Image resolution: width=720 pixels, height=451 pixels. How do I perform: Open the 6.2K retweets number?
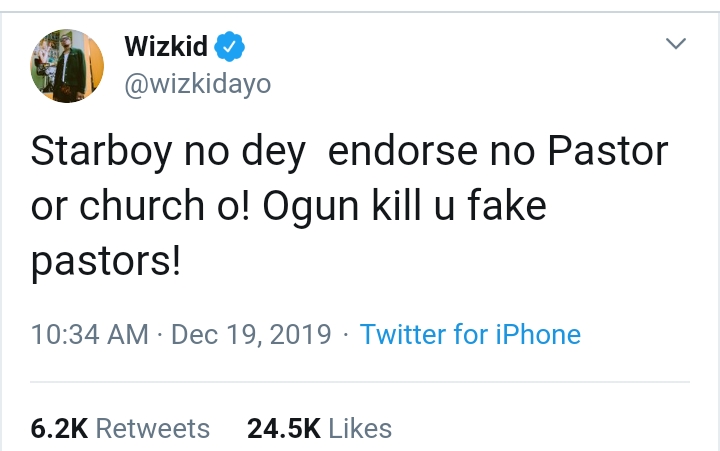(59, 428)
